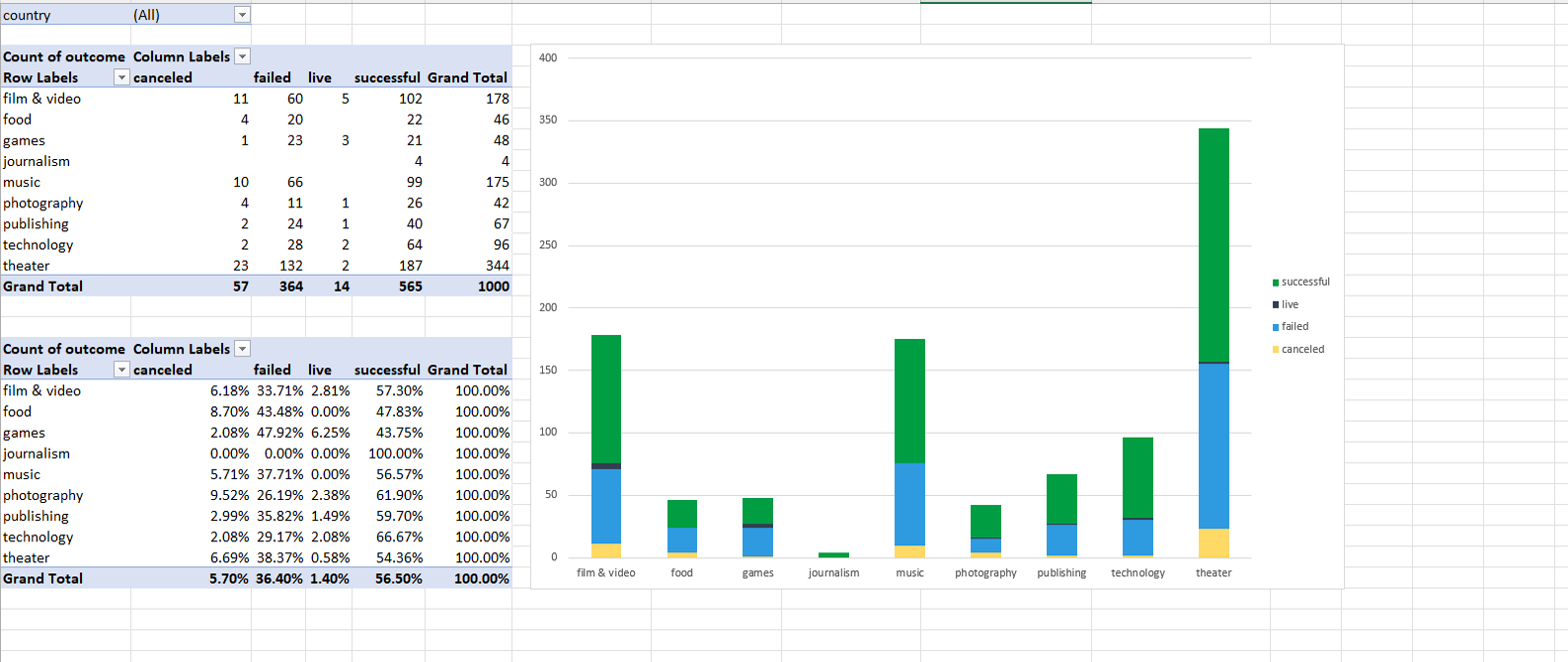Click the technology bar's green segment
Viewport: 1568px width, 662px height.
point(1137,476)
